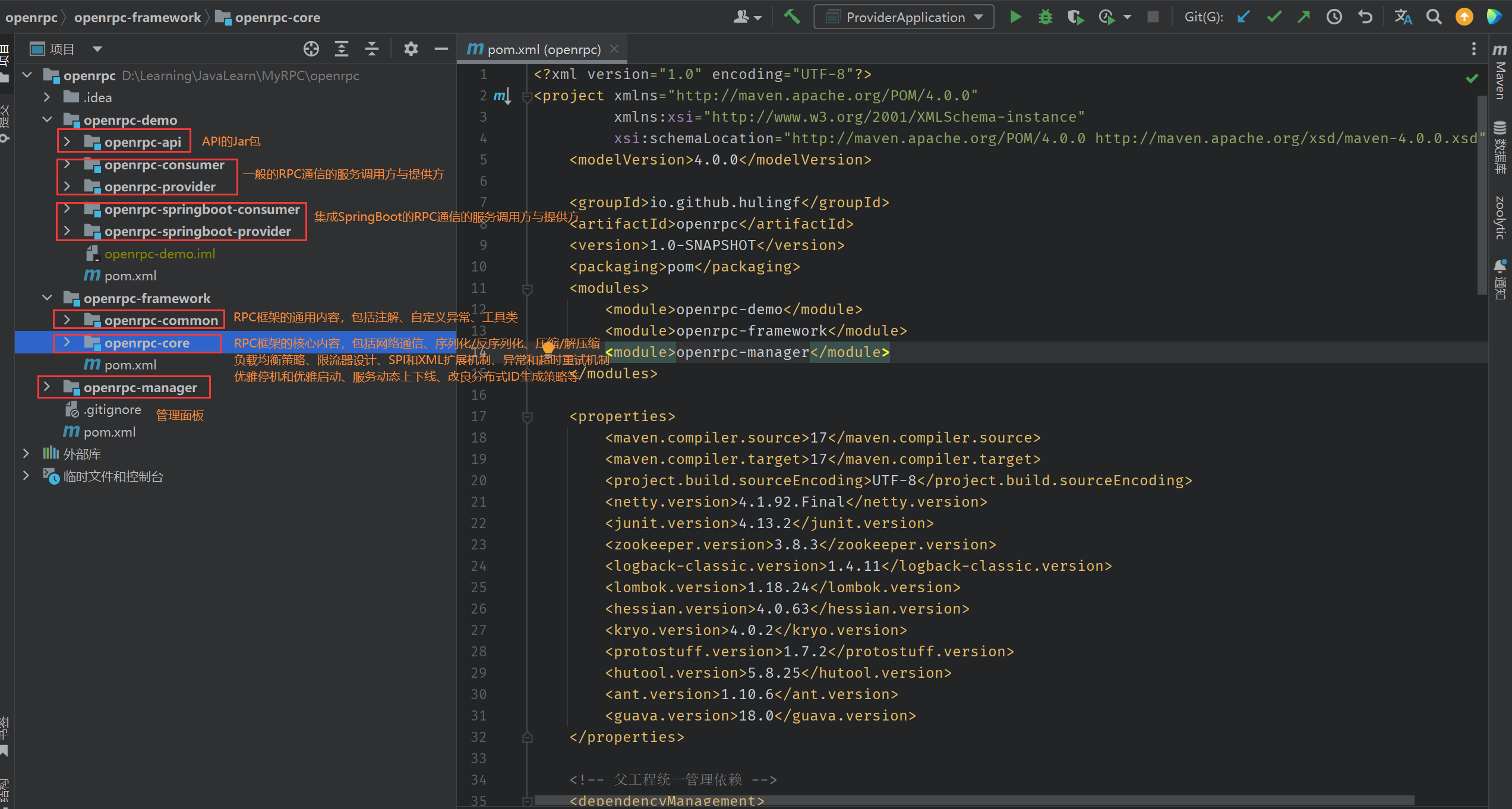Open the translation plugin icon
This screenshot has height=809, width=1512.
click(1403, 17)
